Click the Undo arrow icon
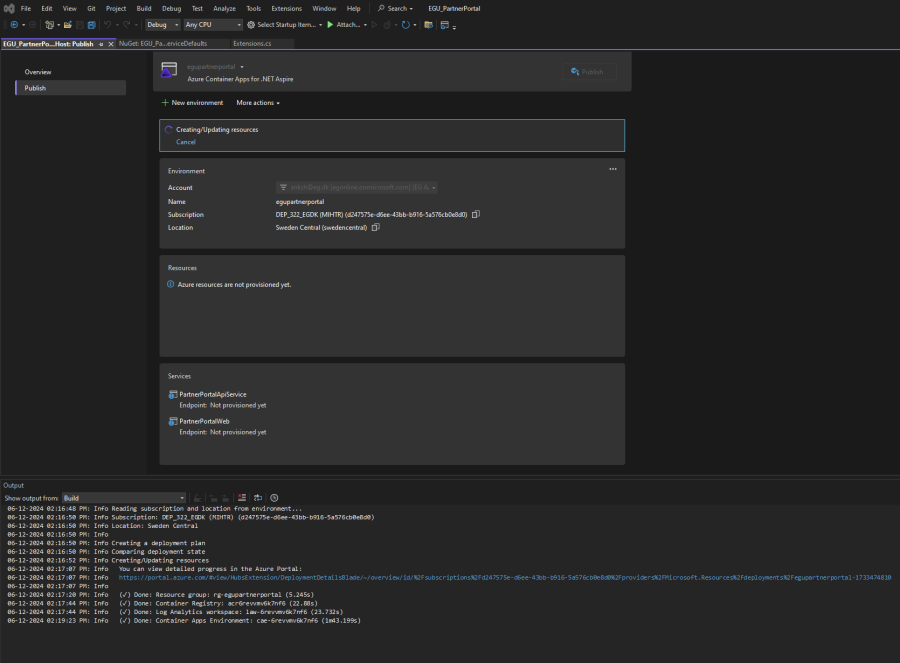 tap(107, 25)
